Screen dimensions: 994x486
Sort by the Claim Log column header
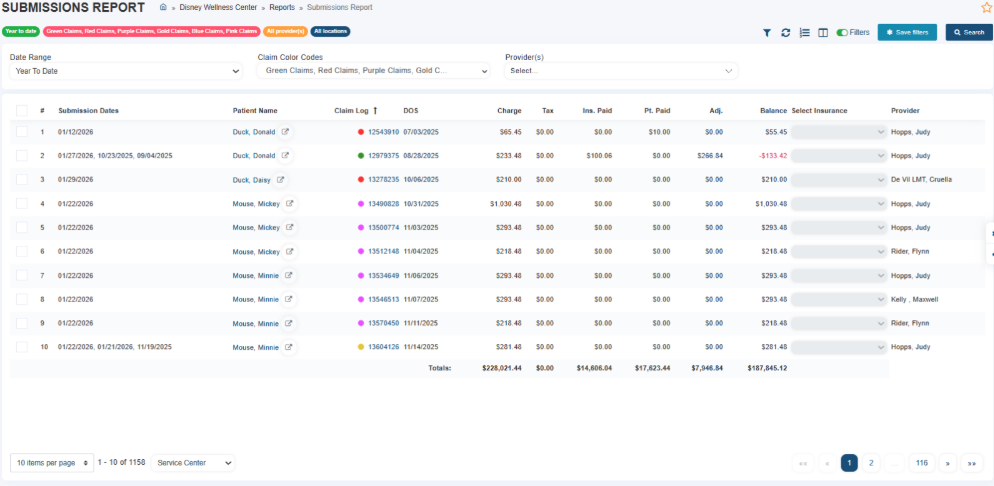click(351, 111)
